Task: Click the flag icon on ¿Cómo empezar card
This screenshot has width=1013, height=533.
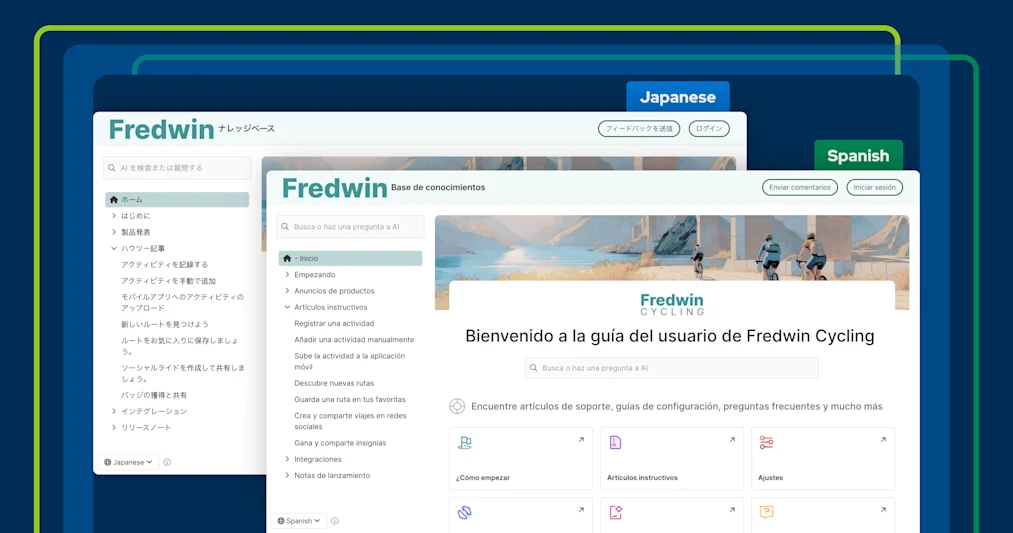Action: (x=465, y=443)
